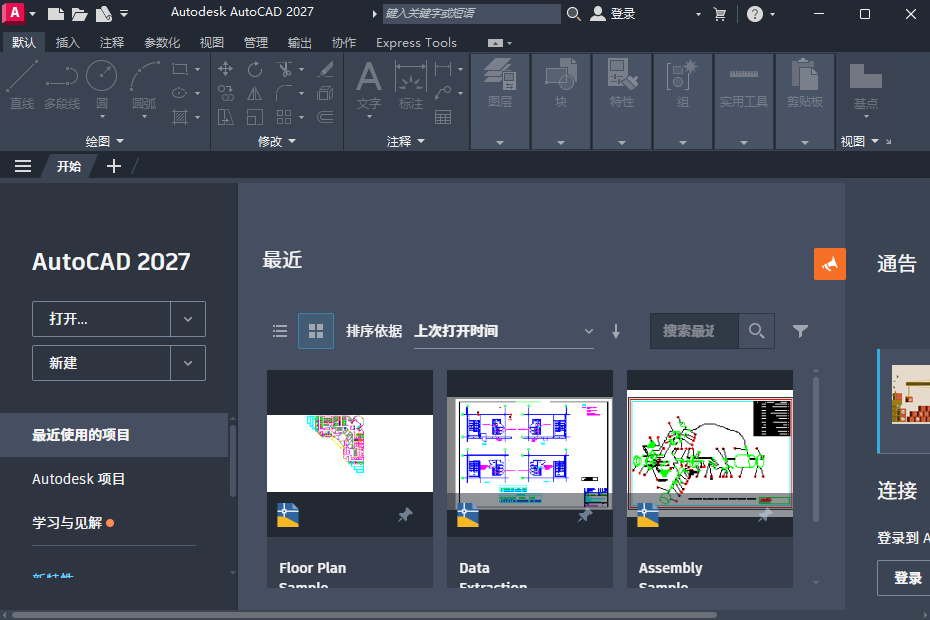Switch recent files to list view
The image size is (930, 620).
tap(280, 331)
